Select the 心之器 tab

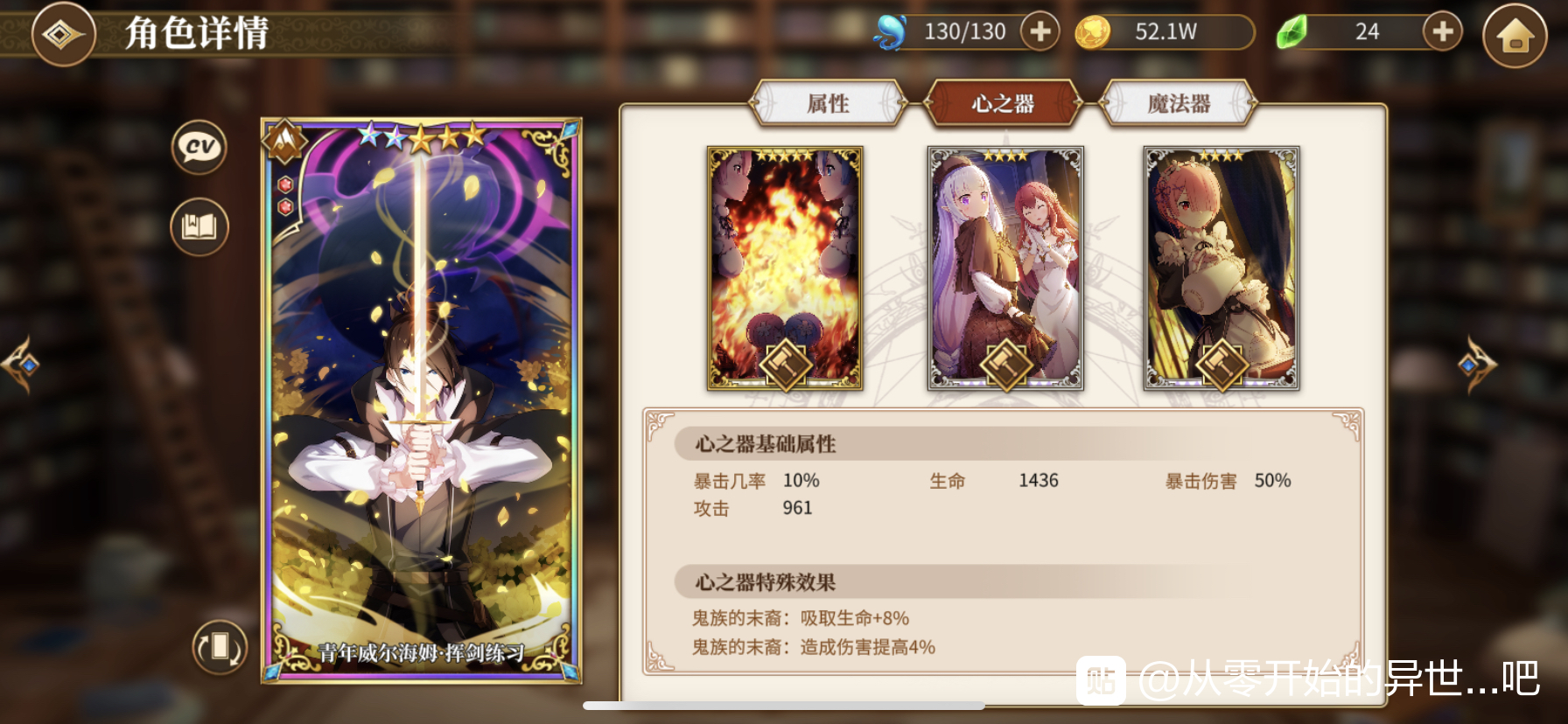tap(1003, 104)
